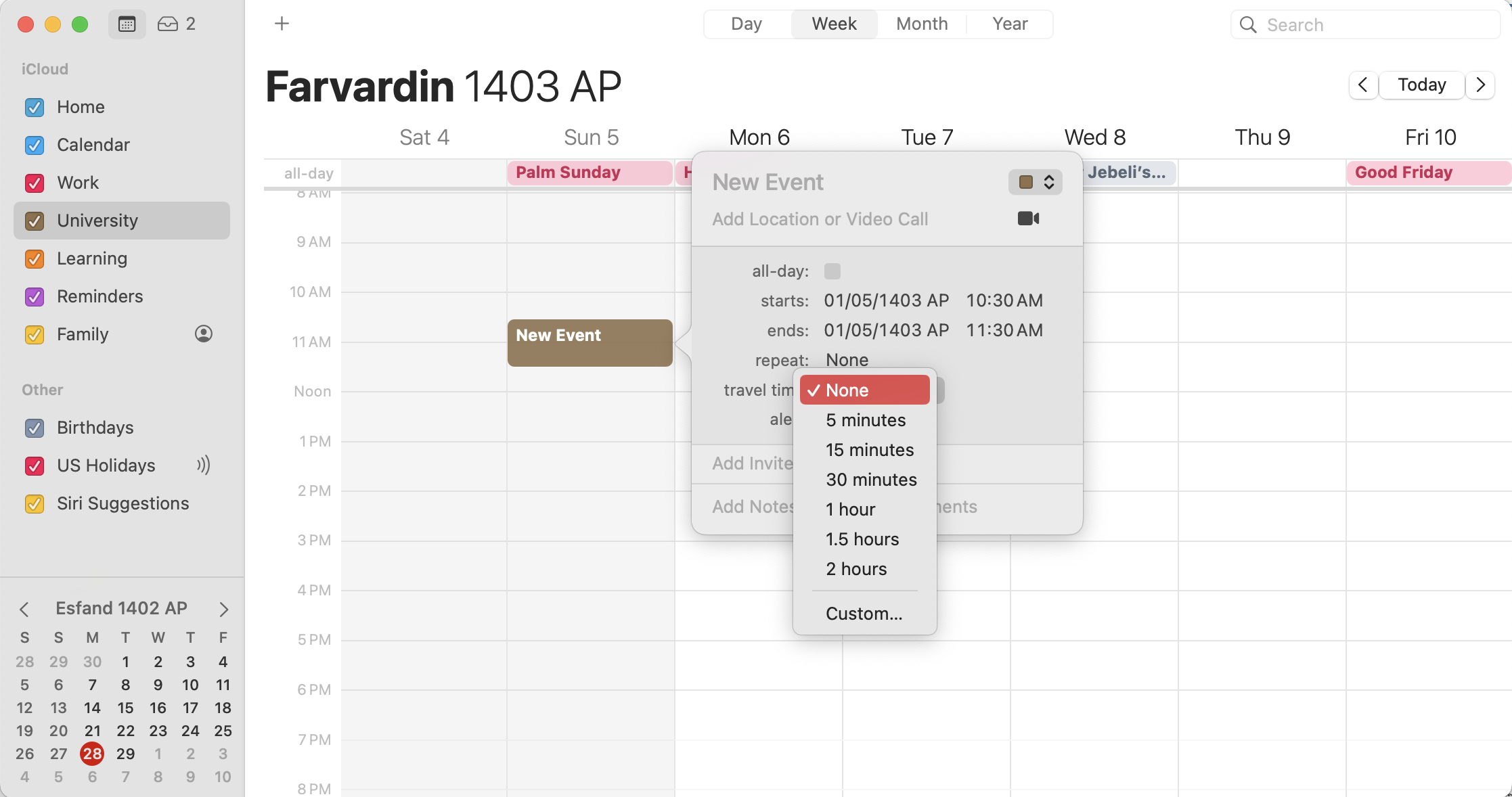Click the search magnifying glass icon
Viewport: 1512px width, 797px height.
(x=1248, y=25)
